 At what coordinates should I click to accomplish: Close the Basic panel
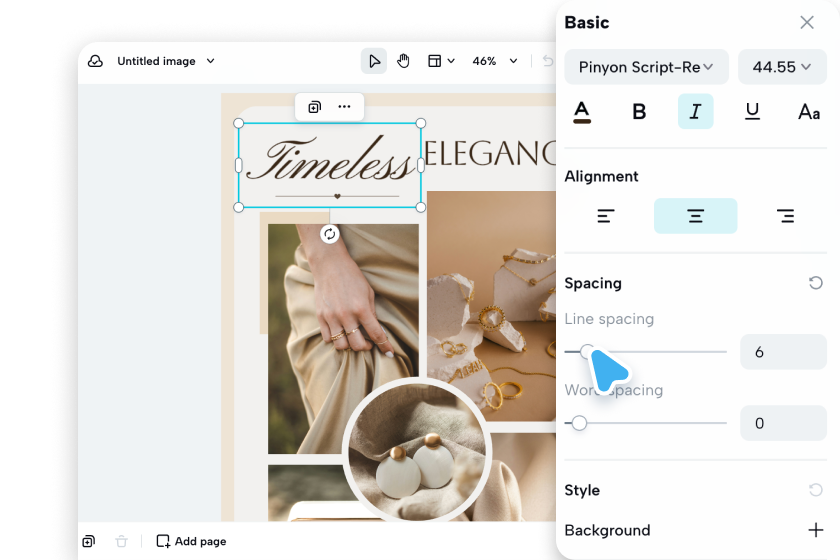(x=807, y=23)
